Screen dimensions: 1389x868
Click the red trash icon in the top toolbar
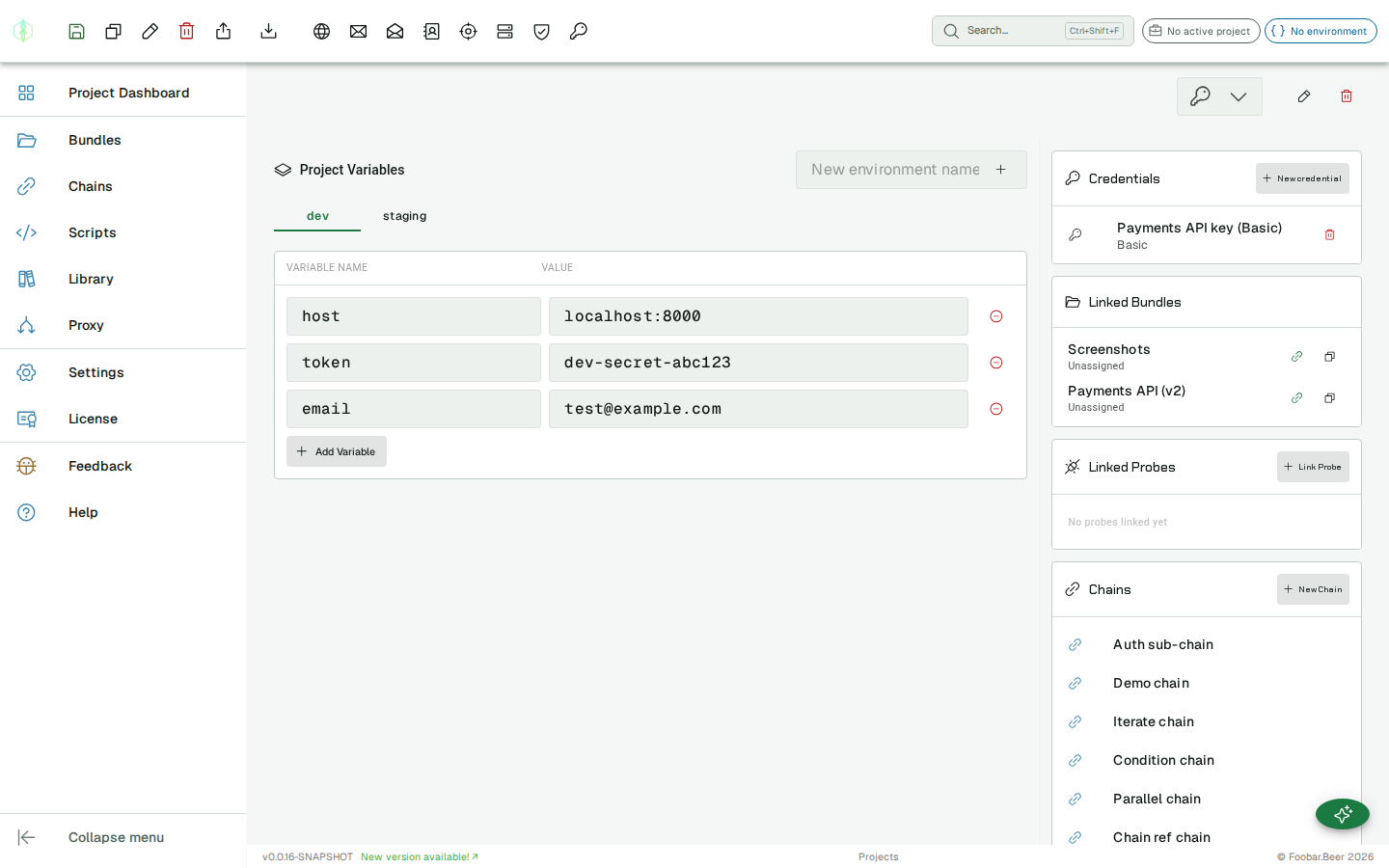tap(187, 31)
